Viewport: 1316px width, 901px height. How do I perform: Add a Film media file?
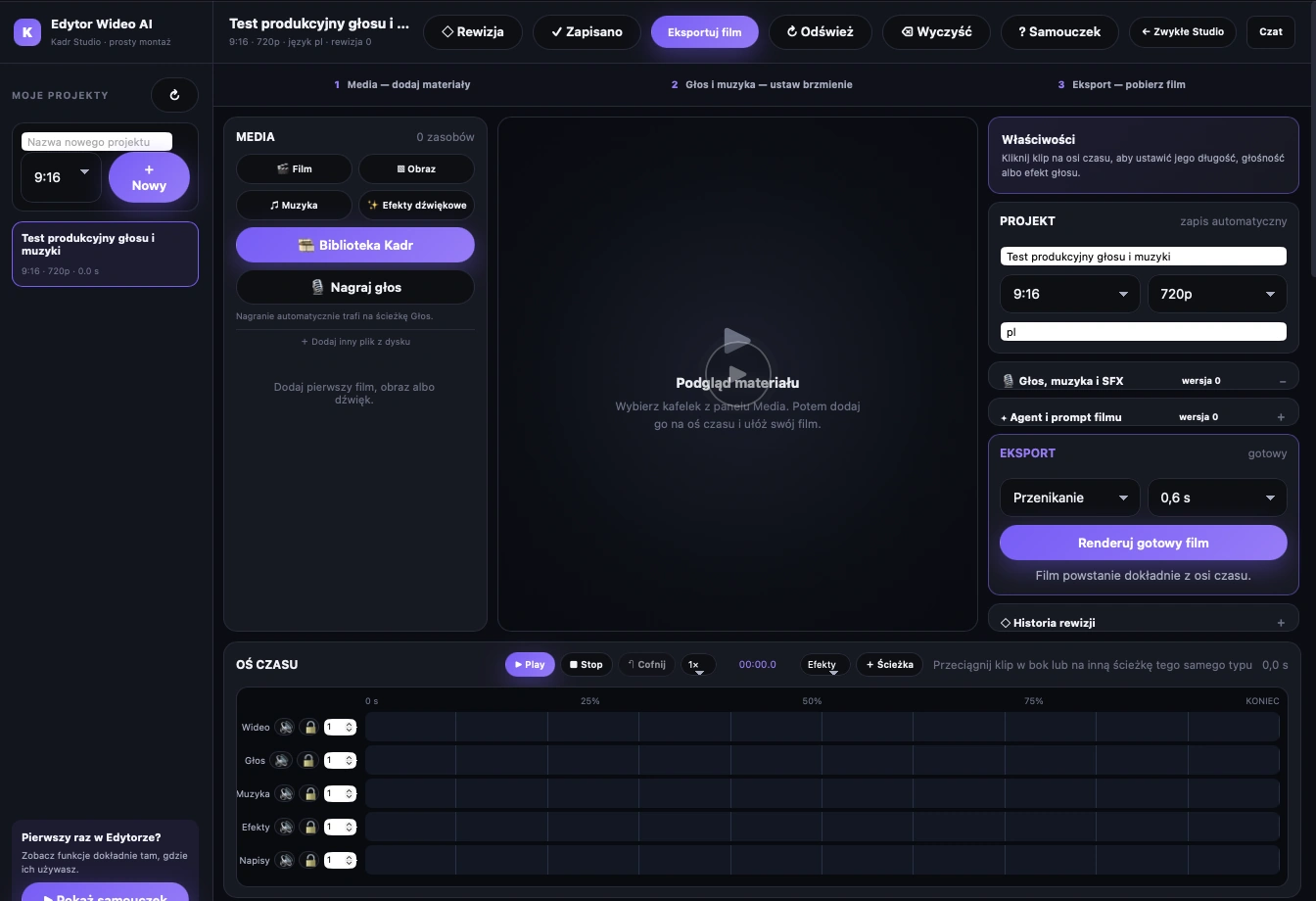294,168
